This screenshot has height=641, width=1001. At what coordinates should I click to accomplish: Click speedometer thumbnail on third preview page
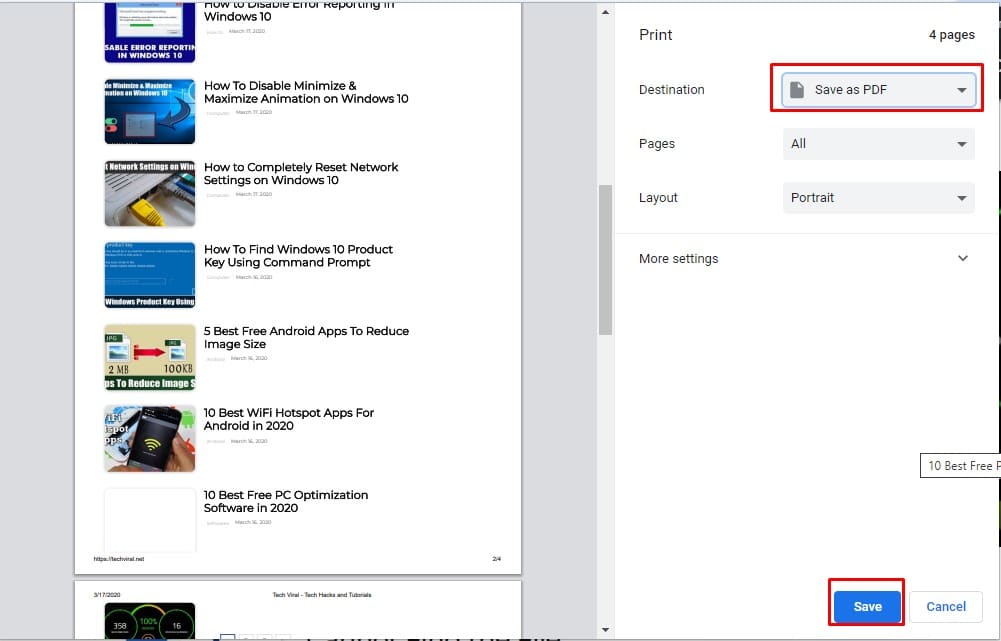[150, 621]
